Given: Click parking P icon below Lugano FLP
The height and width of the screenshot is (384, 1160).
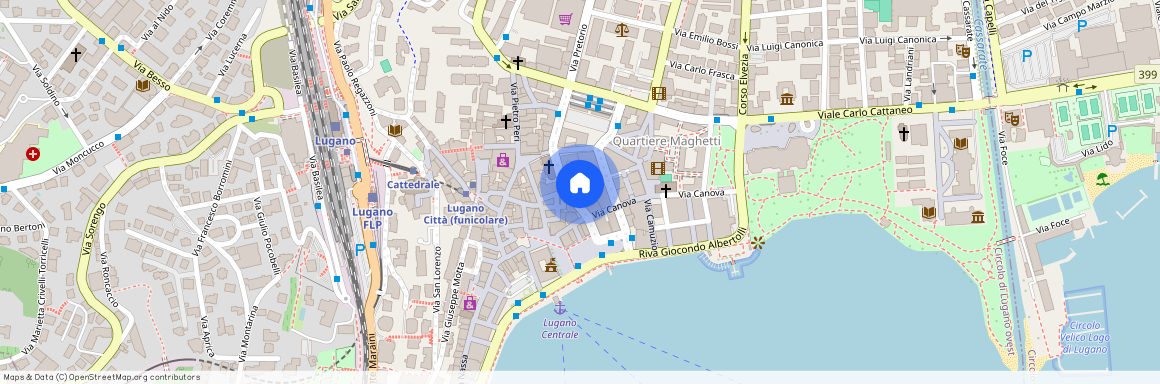Looking at the screenshot, I should pyautogui.click(x=360, y=250).
